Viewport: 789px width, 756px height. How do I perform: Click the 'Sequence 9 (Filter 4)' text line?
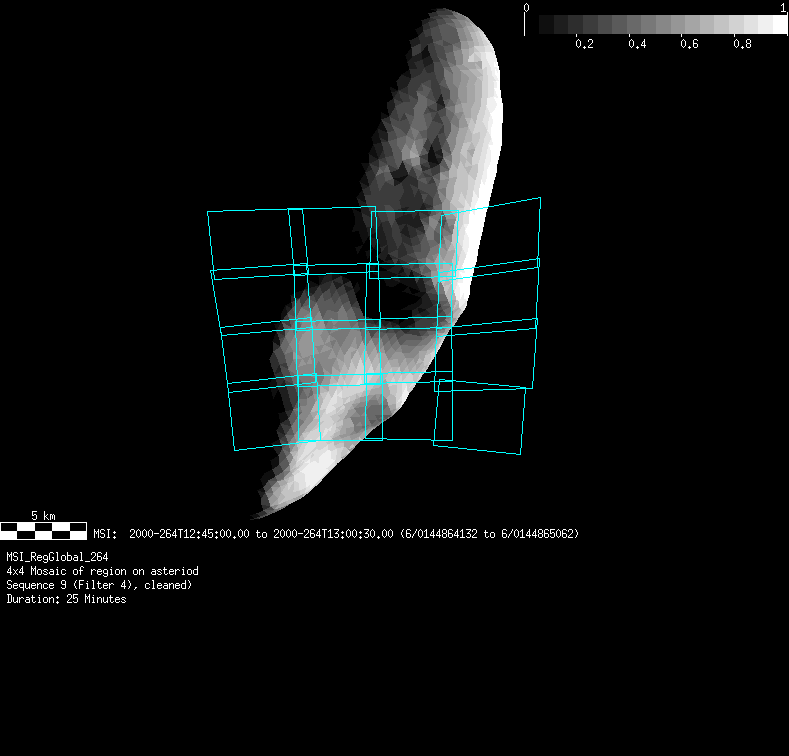pos(99,585)
